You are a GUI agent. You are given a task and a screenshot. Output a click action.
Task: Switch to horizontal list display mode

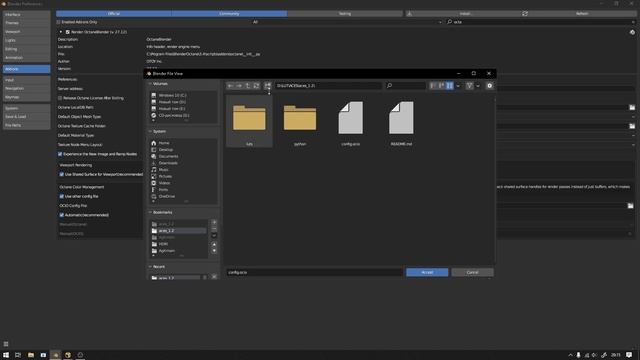441,86
